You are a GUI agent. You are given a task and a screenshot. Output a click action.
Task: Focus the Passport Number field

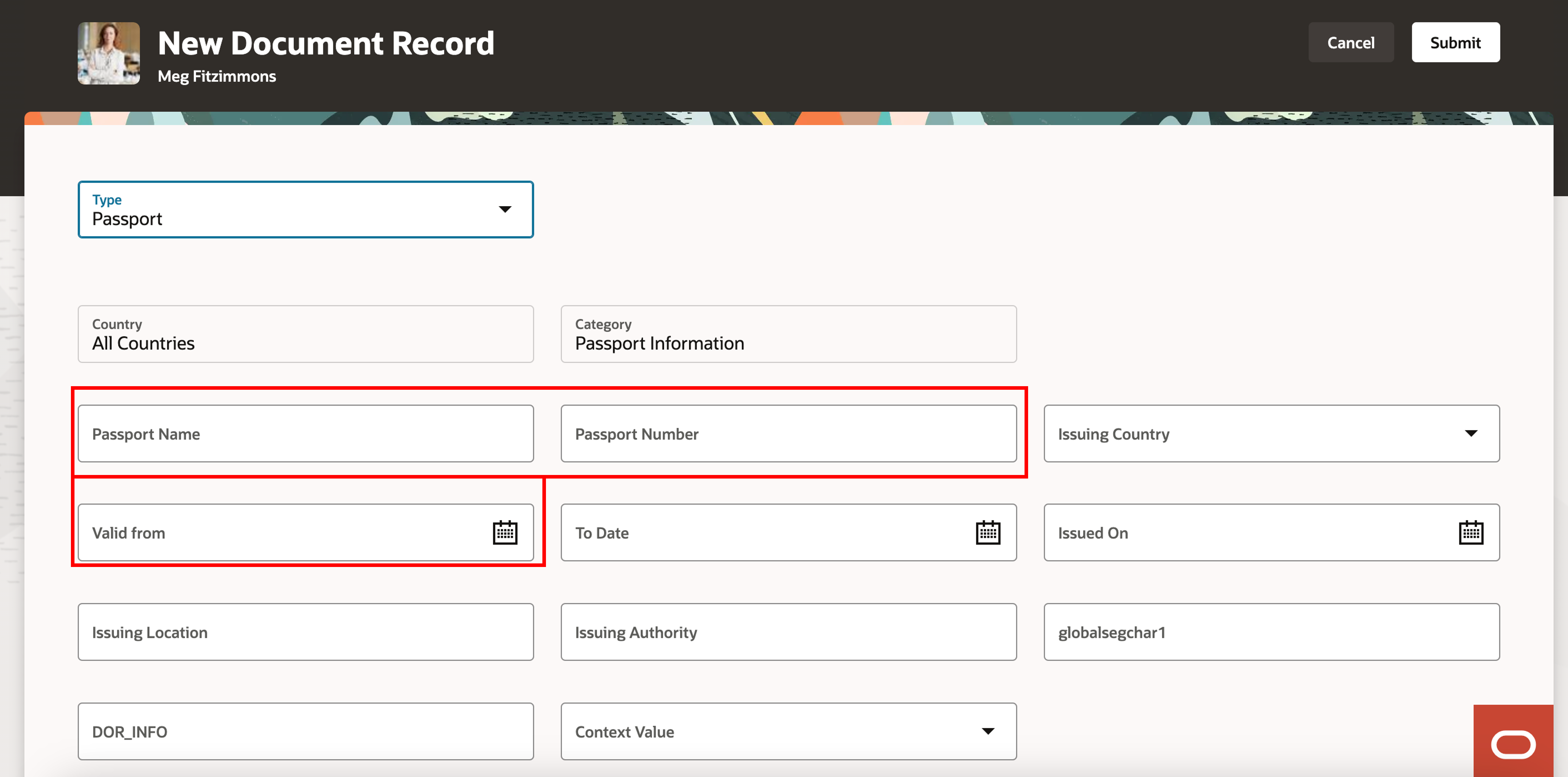[788, 434]
